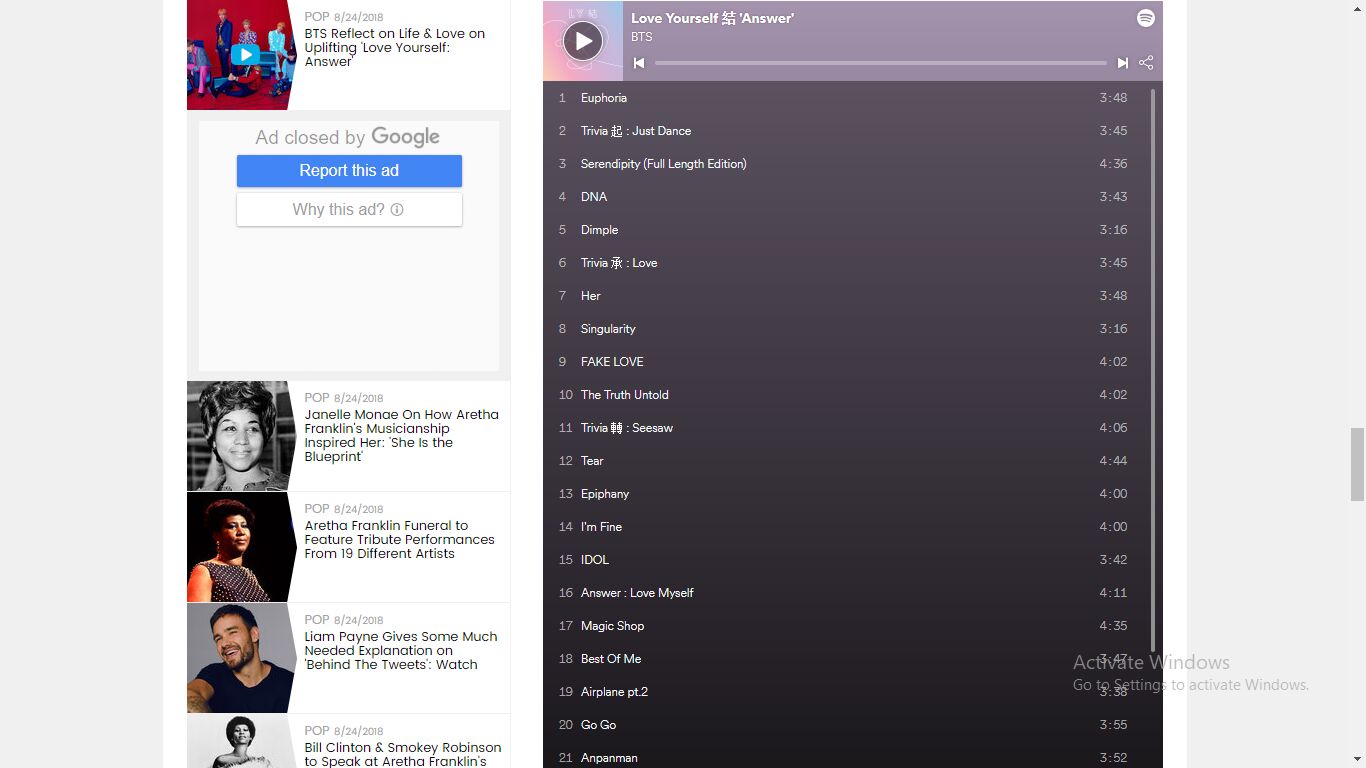Open the Janelle Monae on Aretha Franklin article
Viewport: 1366px width, 768px height.
(x=402, y=435)
